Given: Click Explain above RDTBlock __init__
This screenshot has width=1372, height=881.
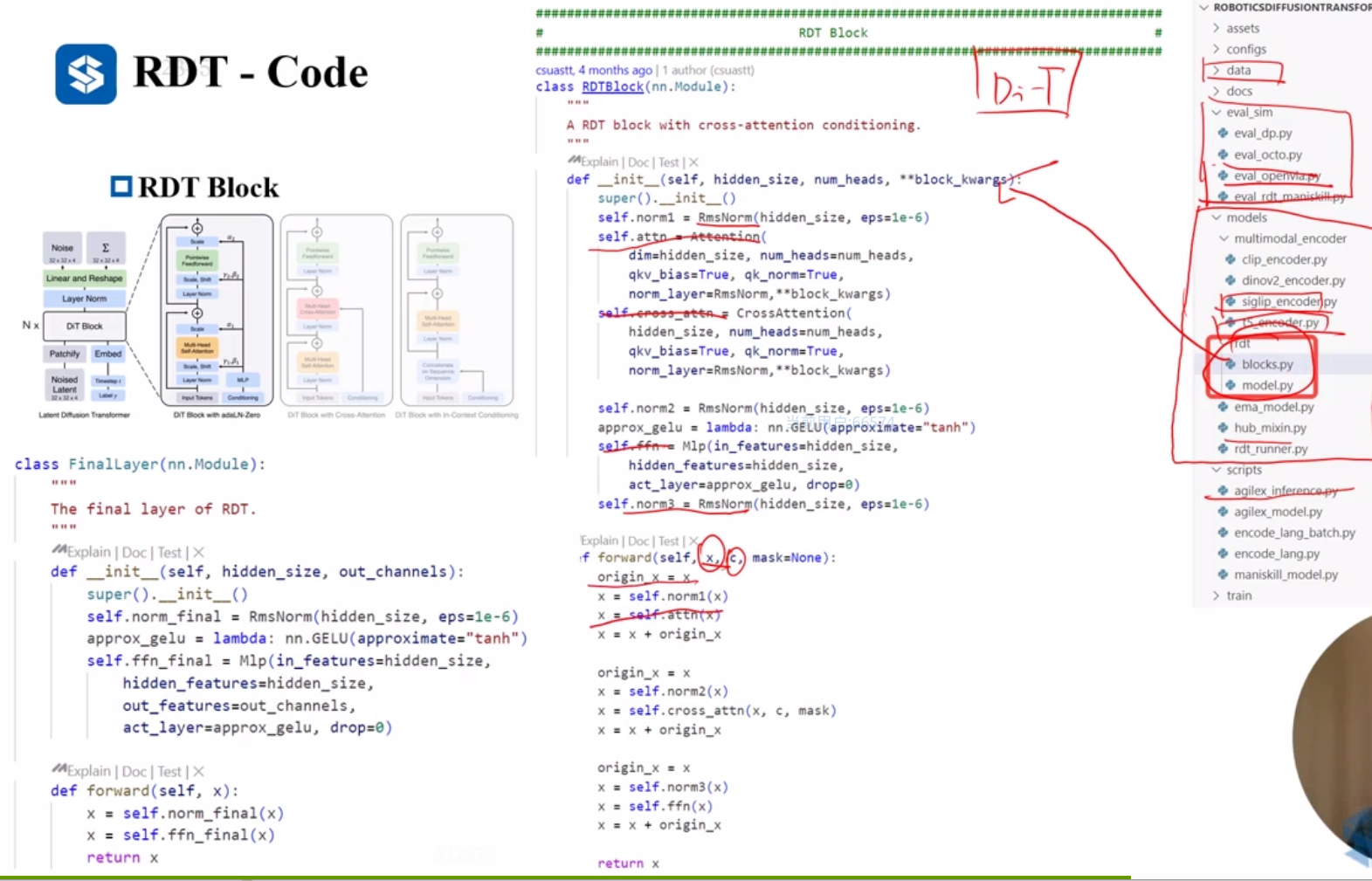Looking at the screenshot, I should click(x=599, y=162).
